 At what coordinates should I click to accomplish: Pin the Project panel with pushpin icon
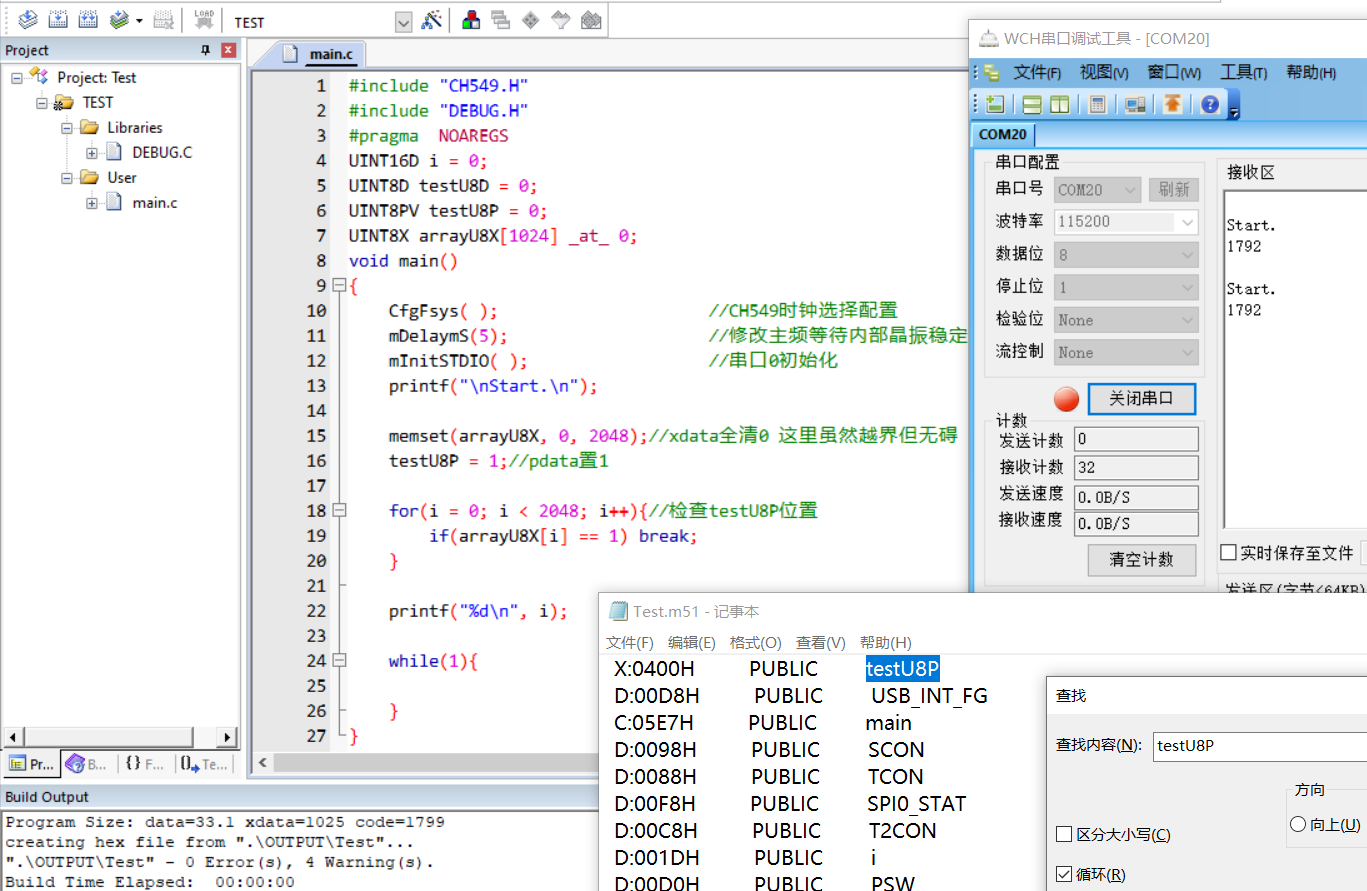tap(206, 50)
